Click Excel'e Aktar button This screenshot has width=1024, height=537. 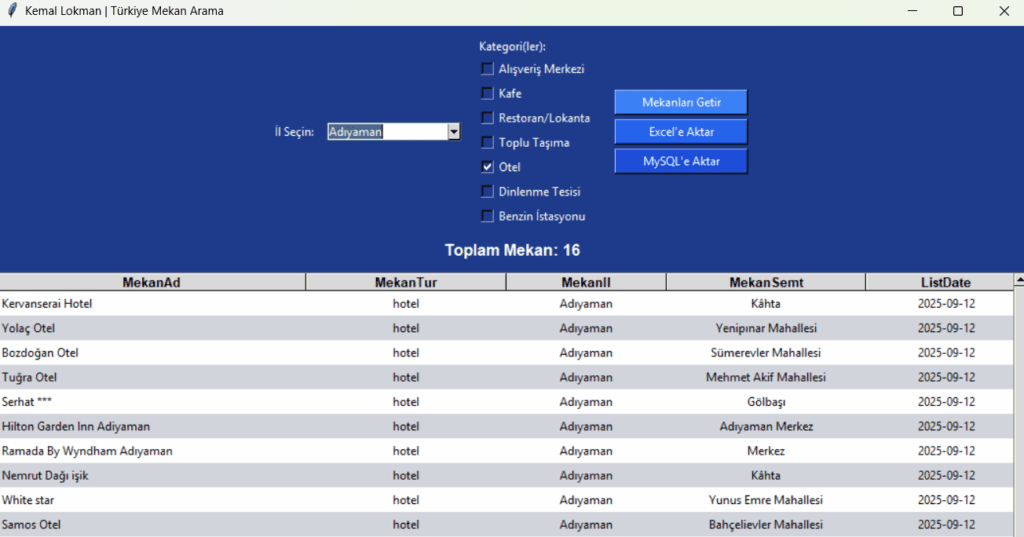pyautogui.click(x=680, y=132)
